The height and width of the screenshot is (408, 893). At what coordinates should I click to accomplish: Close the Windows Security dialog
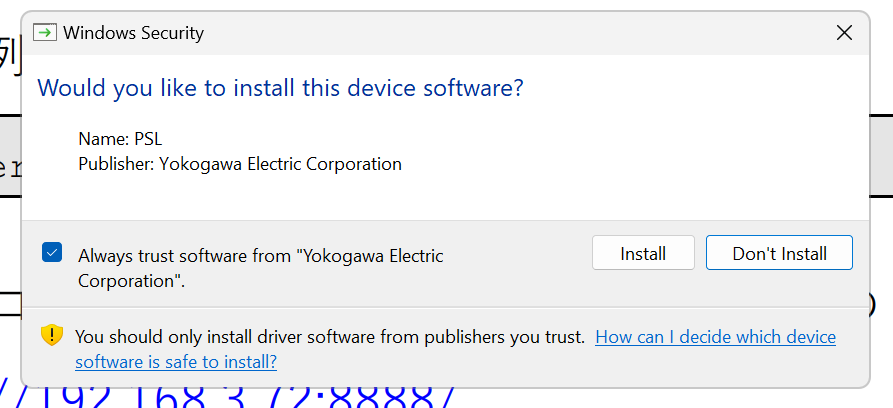[844, 33]
